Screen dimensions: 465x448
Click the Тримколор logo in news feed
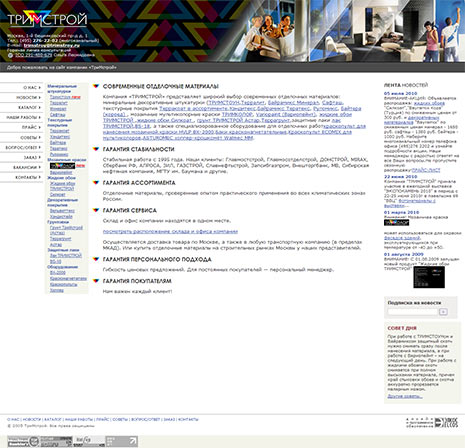pyautogui.click(x=396, y=222)
